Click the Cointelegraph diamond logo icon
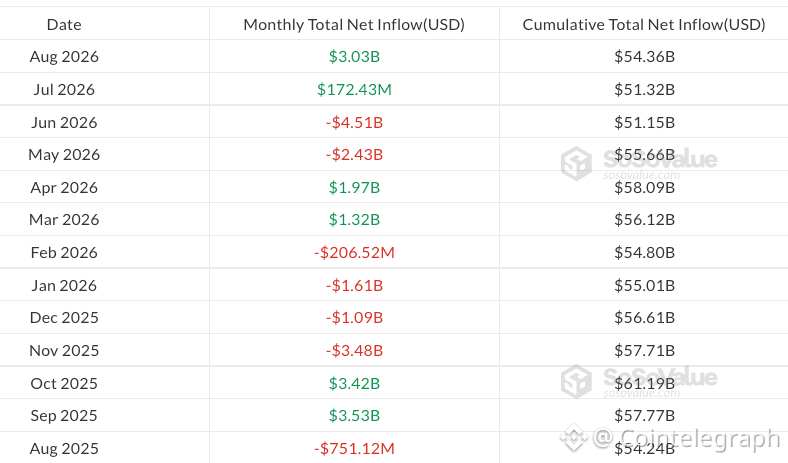Screen dimensions: 788x463 click(574, 437)
